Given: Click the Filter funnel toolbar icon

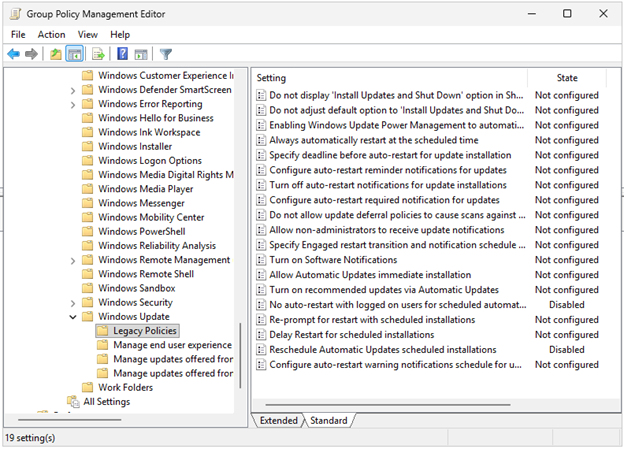Looking at the screenshot, I should click(x=166, y=54).
